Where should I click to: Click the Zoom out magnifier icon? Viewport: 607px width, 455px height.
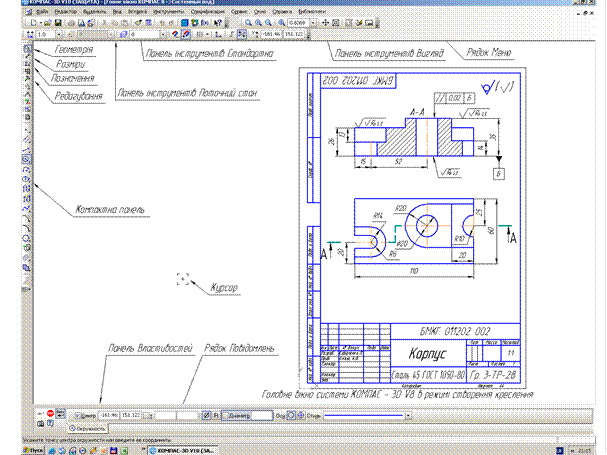tap(268, 23)
